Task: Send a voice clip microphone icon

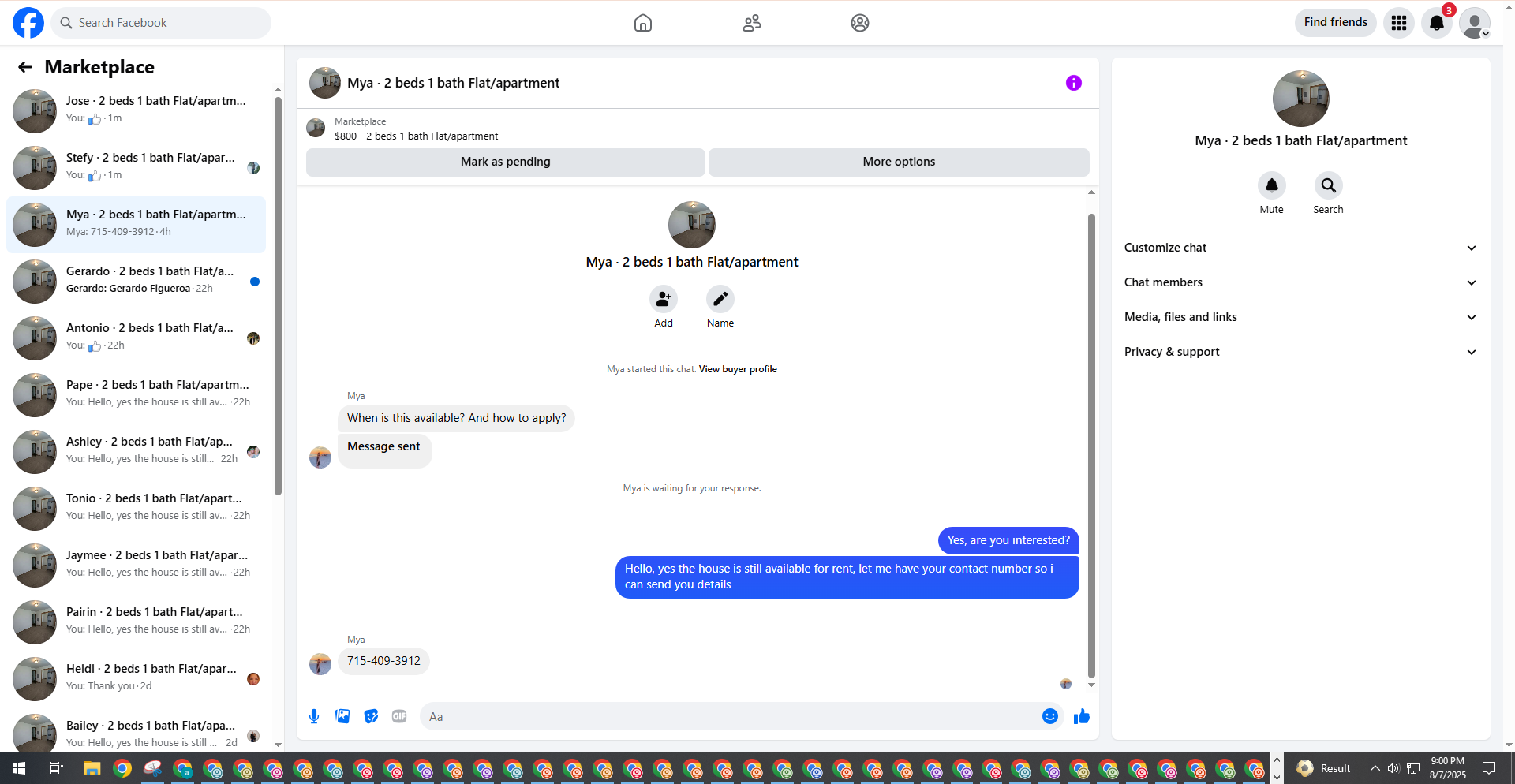Action: pos(314,716)
